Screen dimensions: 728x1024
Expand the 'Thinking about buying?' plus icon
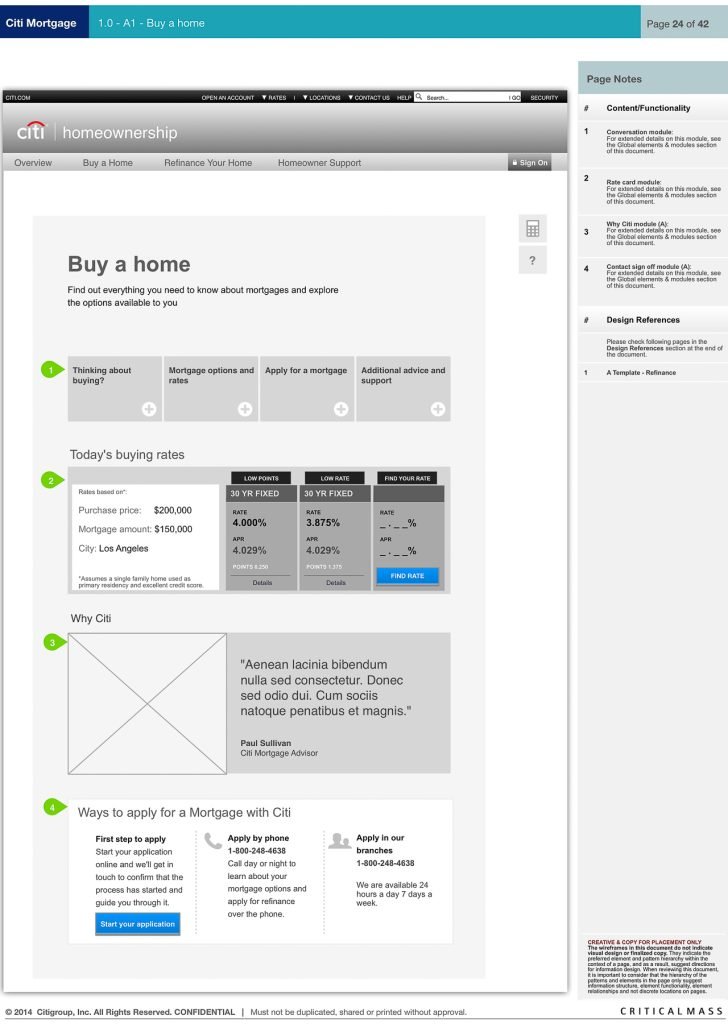tap(149, 409)
